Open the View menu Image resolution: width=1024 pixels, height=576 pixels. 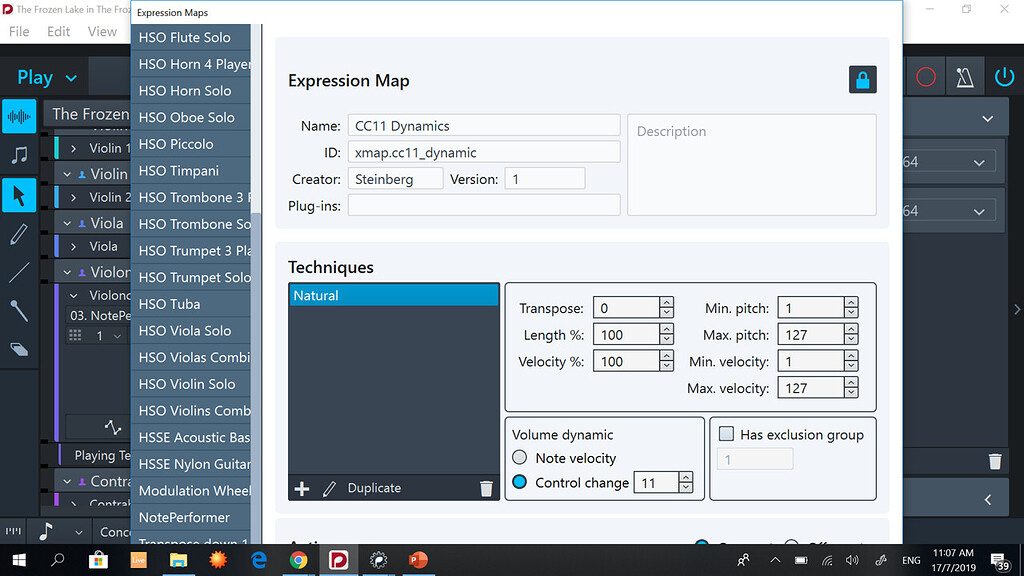(x=103, y=31)
